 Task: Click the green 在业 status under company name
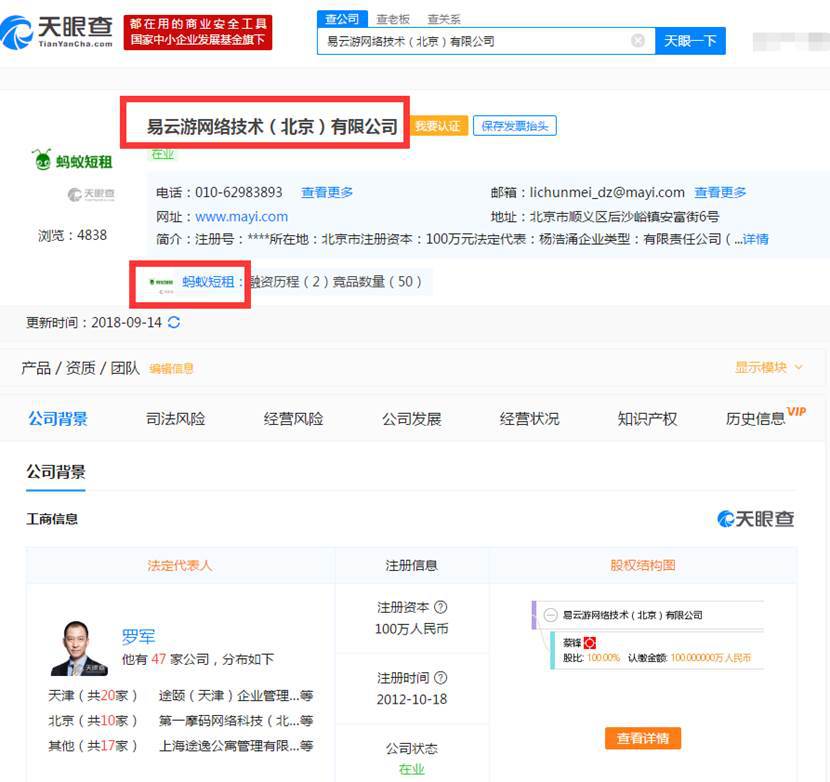(162, 154)
